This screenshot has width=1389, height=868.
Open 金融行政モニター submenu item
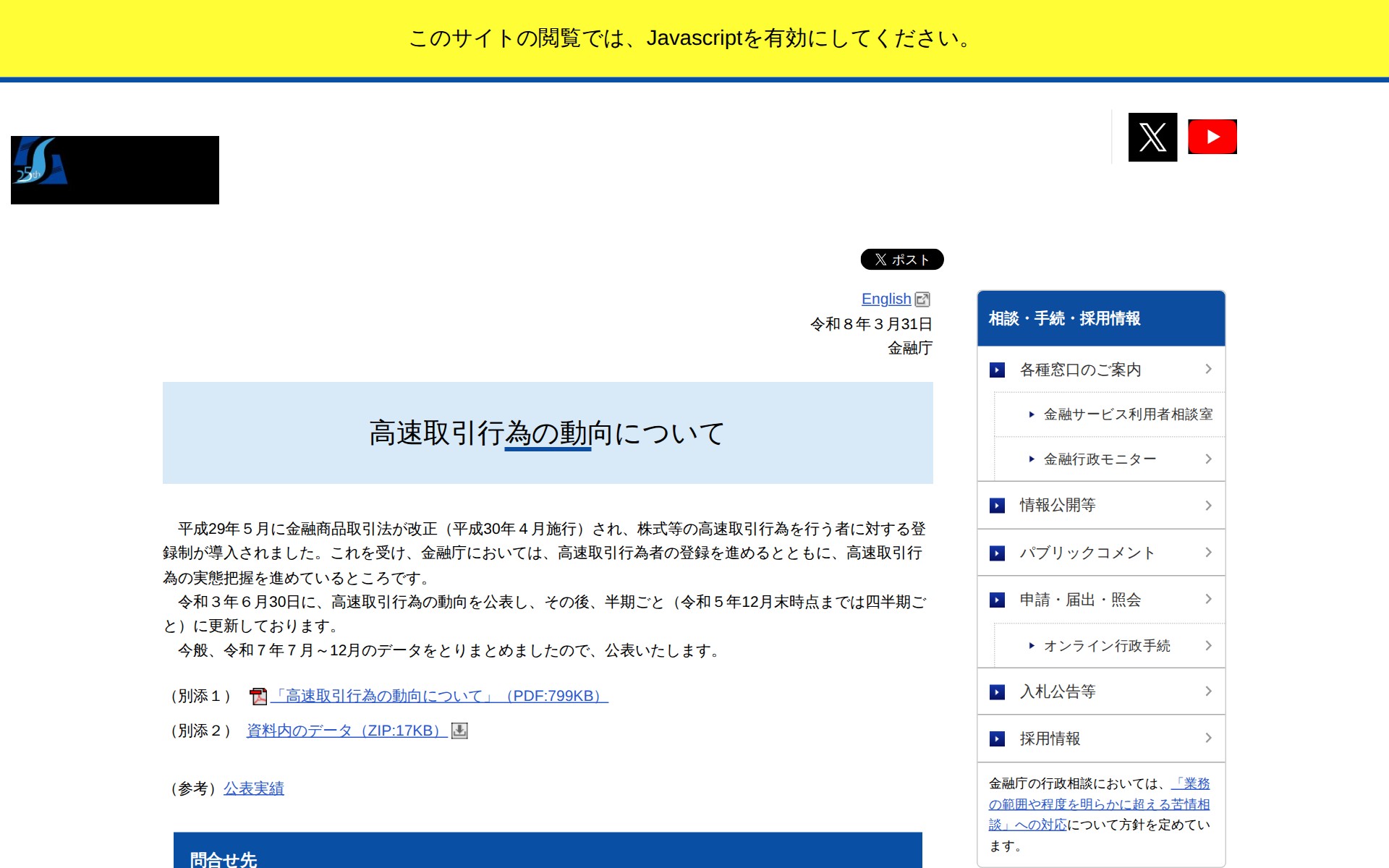click(x=1099, y=459)
